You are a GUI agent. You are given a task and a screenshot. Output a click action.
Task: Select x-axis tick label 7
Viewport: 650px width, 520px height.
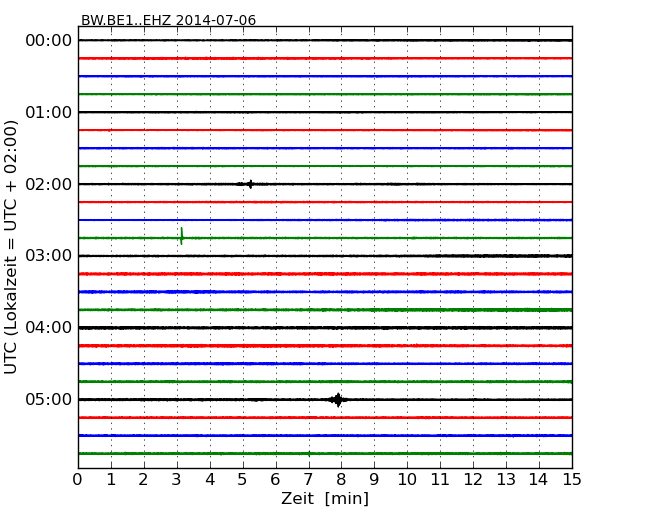coord(308,480)
